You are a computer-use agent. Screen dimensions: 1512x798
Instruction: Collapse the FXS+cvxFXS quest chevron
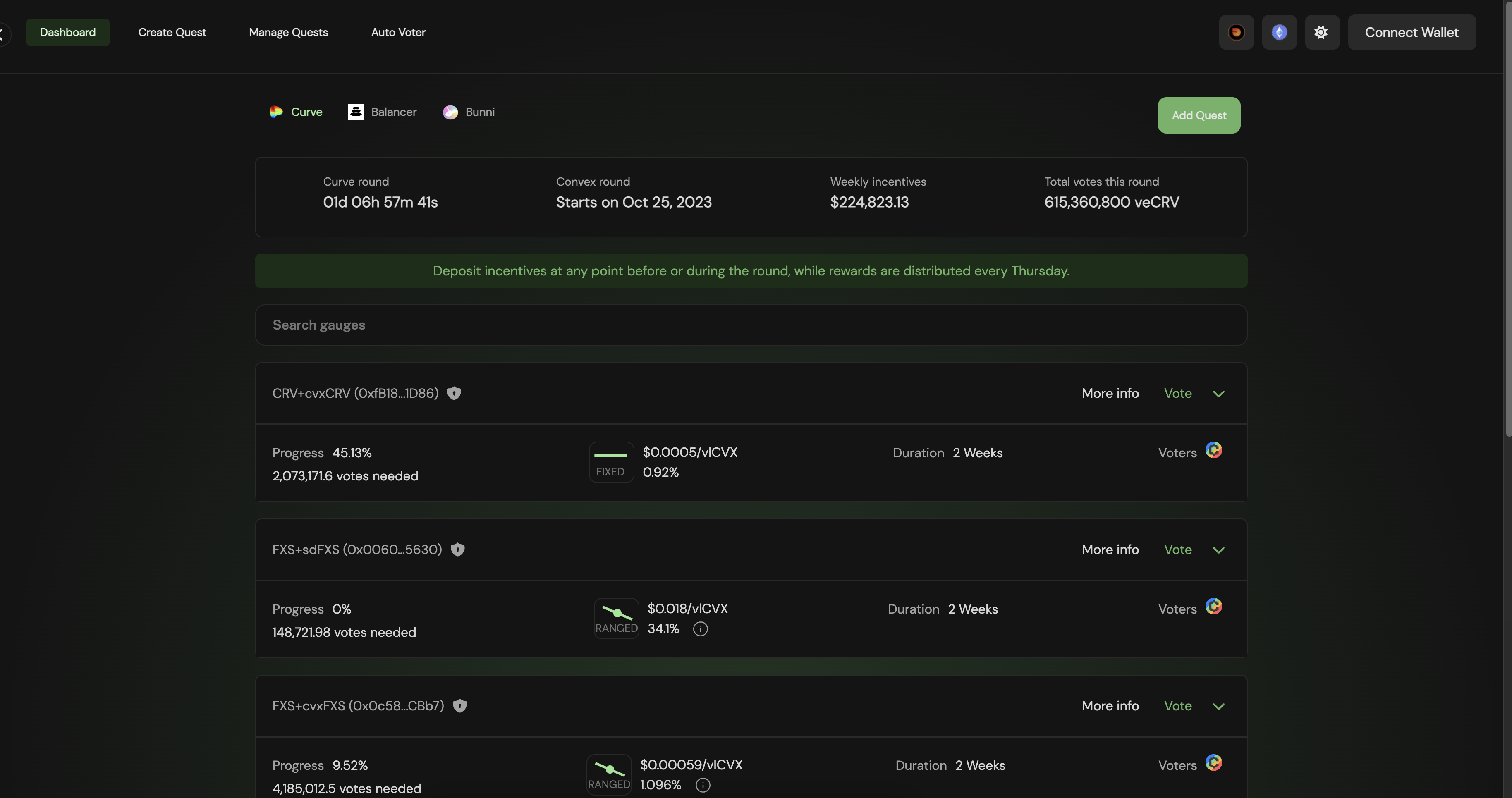1218,707
